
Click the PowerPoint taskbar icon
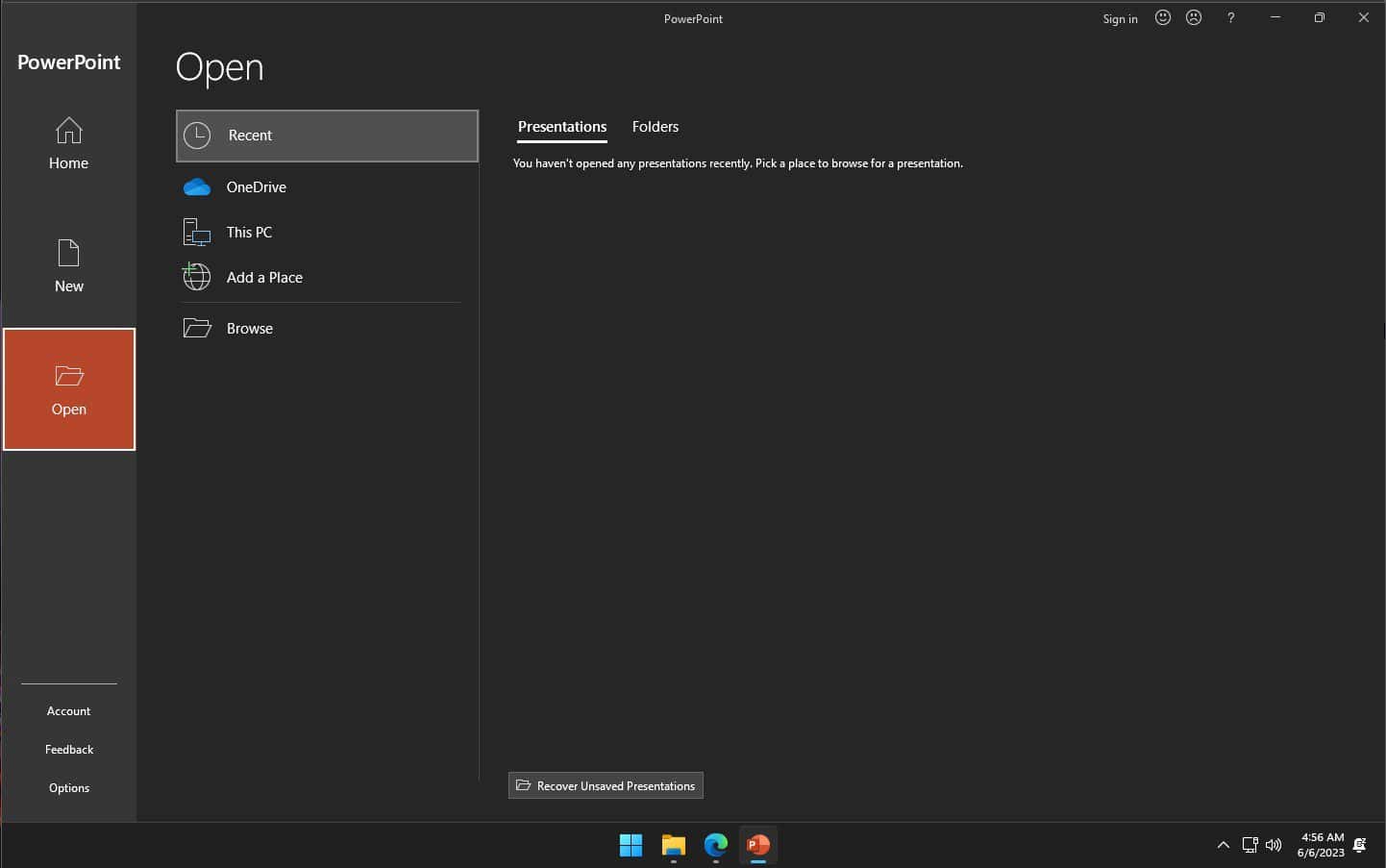point(758,845)
